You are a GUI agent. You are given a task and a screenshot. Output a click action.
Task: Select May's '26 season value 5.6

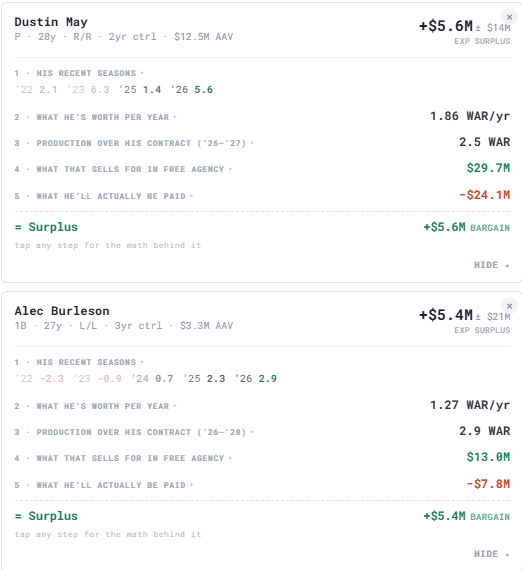204,89
